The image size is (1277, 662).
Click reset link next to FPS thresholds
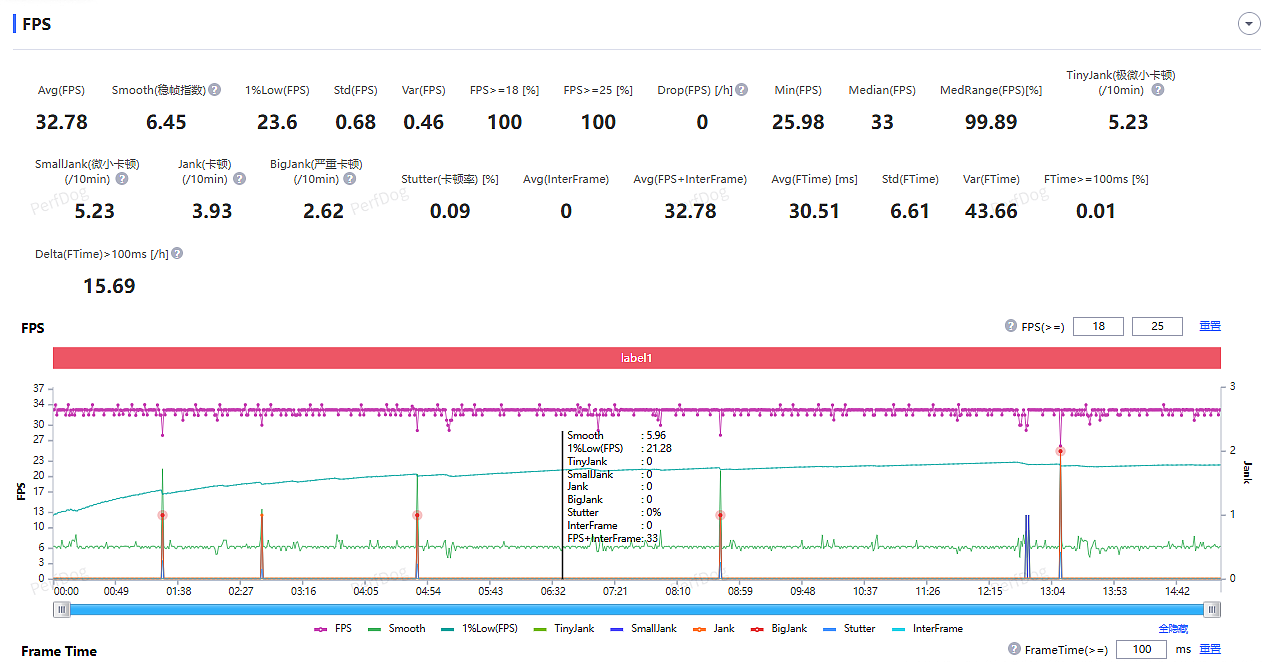tap(1210, 327)
